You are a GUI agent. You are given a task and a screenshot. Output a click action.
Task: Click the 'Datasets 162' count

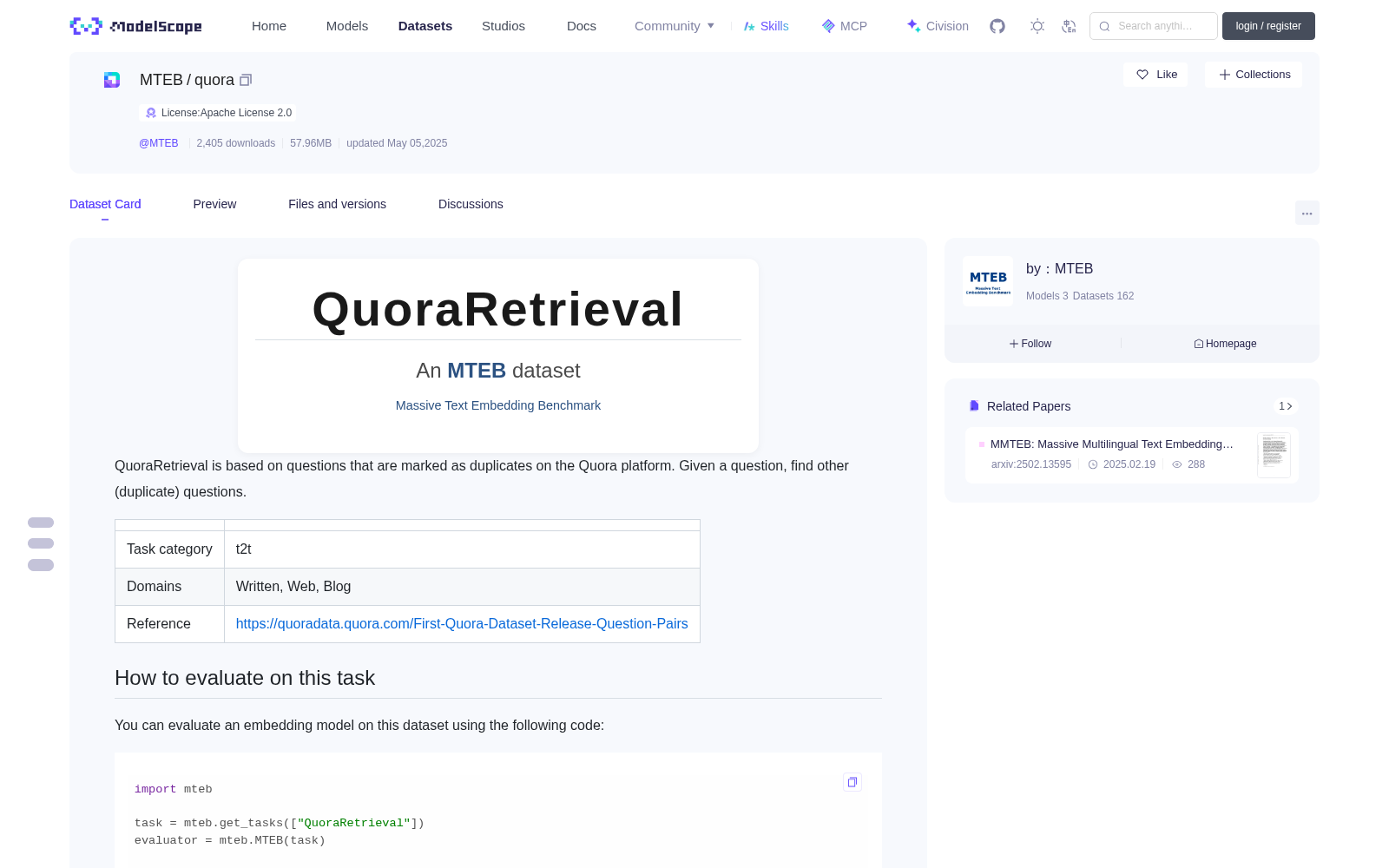pyautogui.click(x=1103, y=296)
